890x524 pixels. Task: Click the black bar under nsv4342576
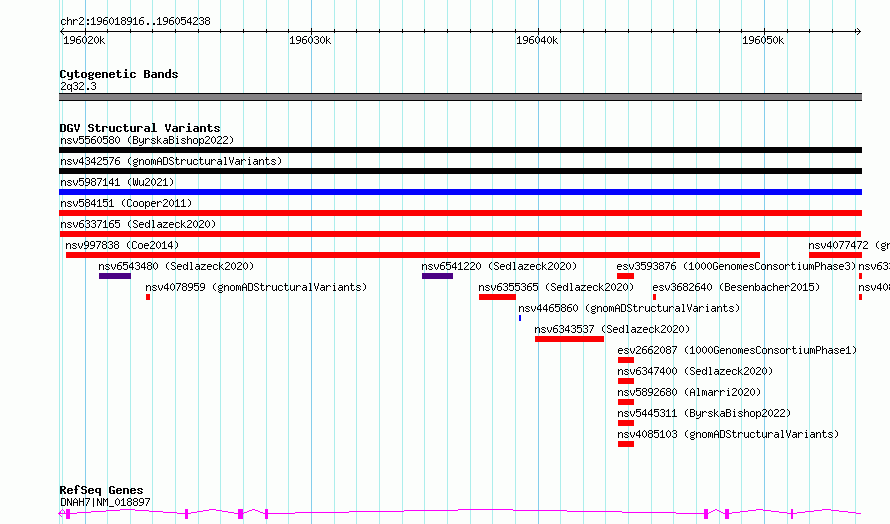[460, 171]
